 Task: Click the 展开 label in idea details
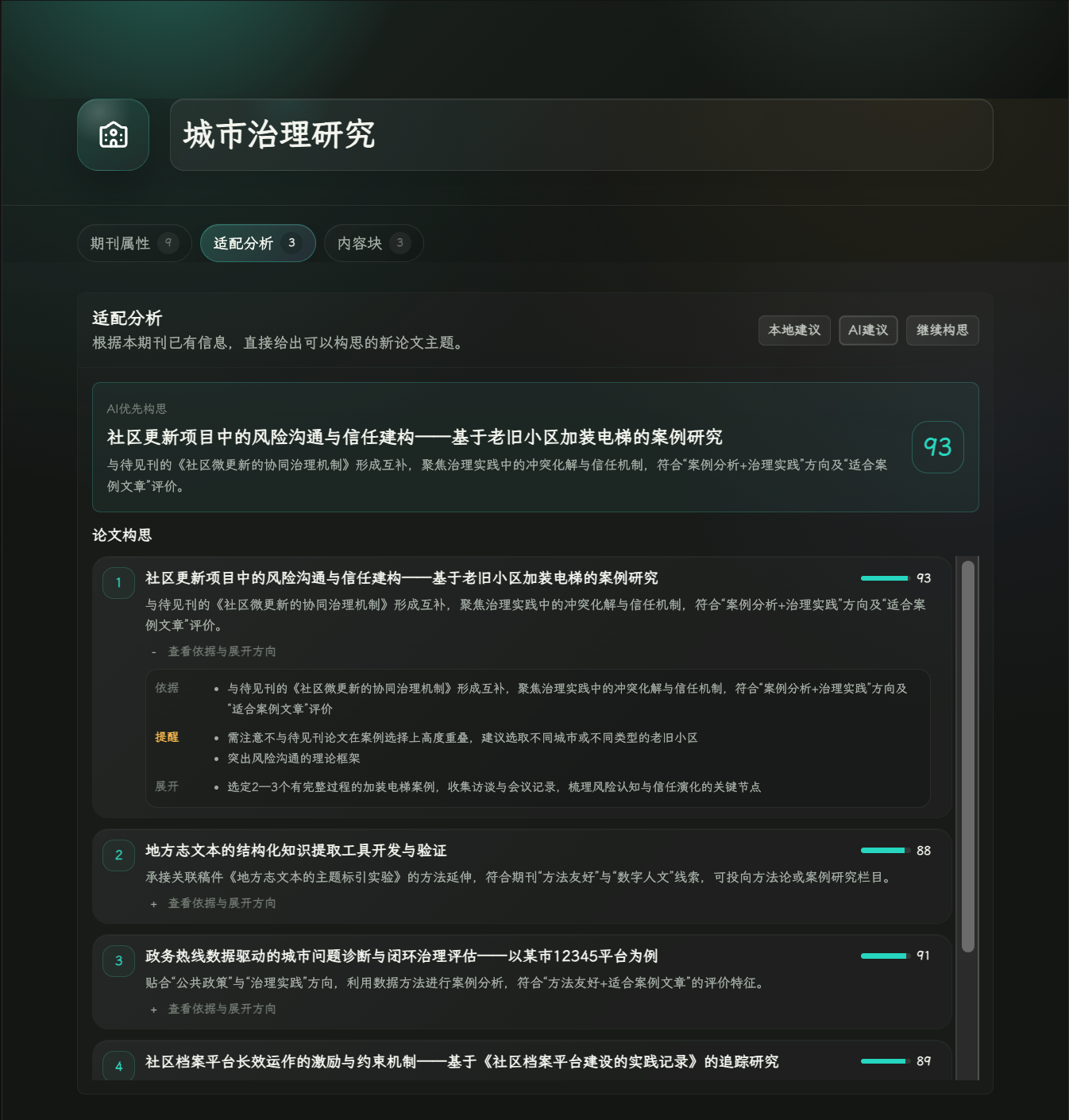[167, 786]
